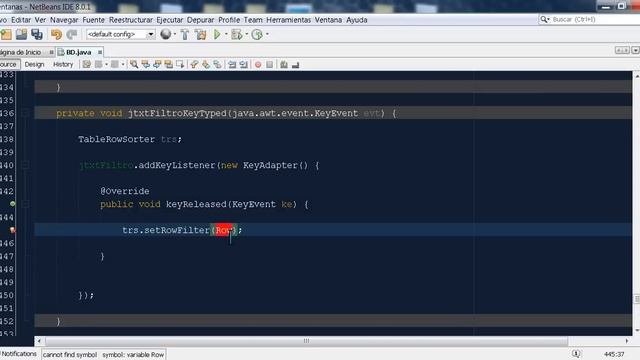Click the override glyph beside keyReleased

click(x=13, y=204)
